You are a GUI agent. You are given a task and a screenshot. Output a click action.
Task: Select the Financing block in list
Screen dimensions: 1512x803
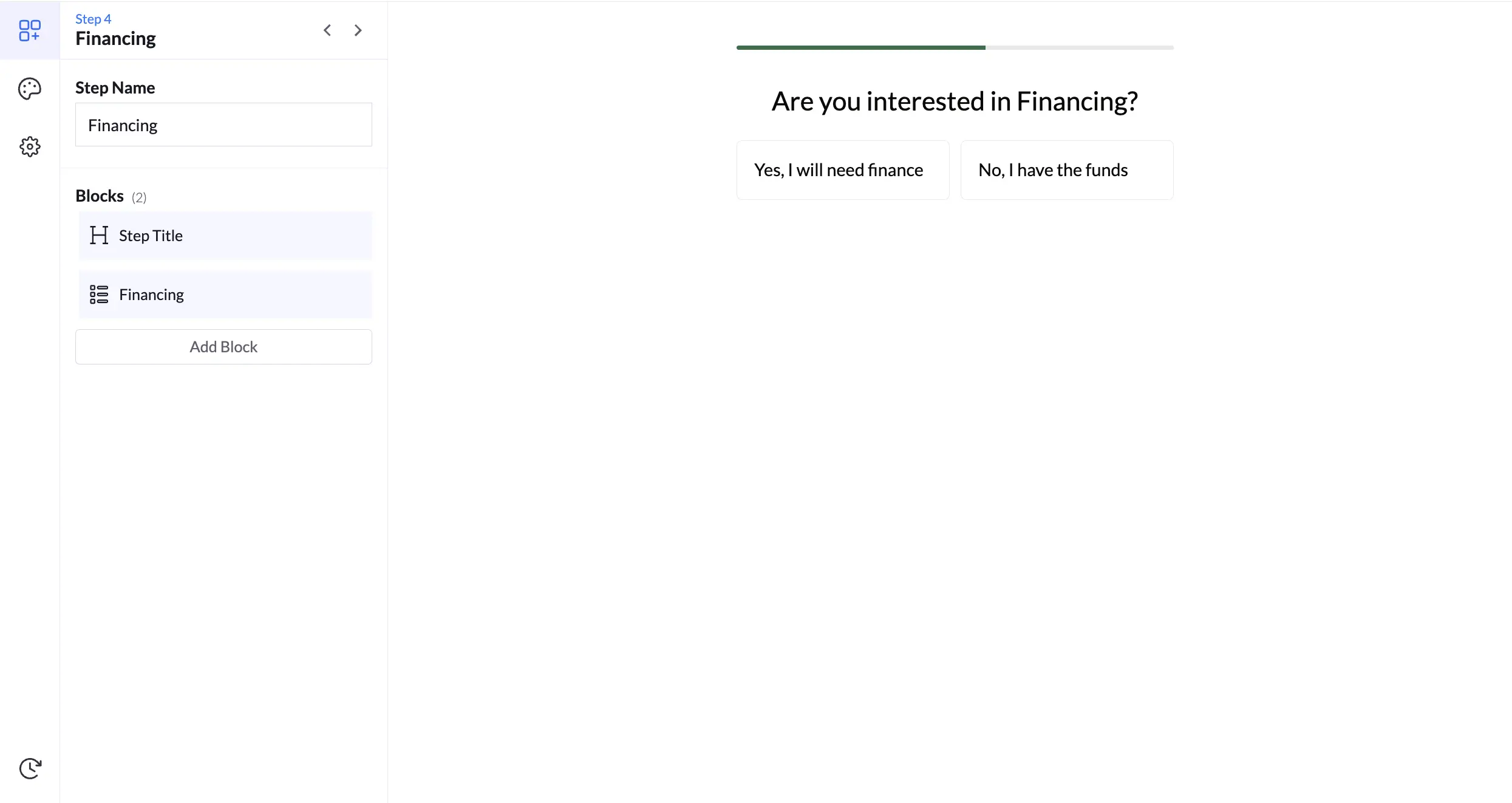pos(225,295)
